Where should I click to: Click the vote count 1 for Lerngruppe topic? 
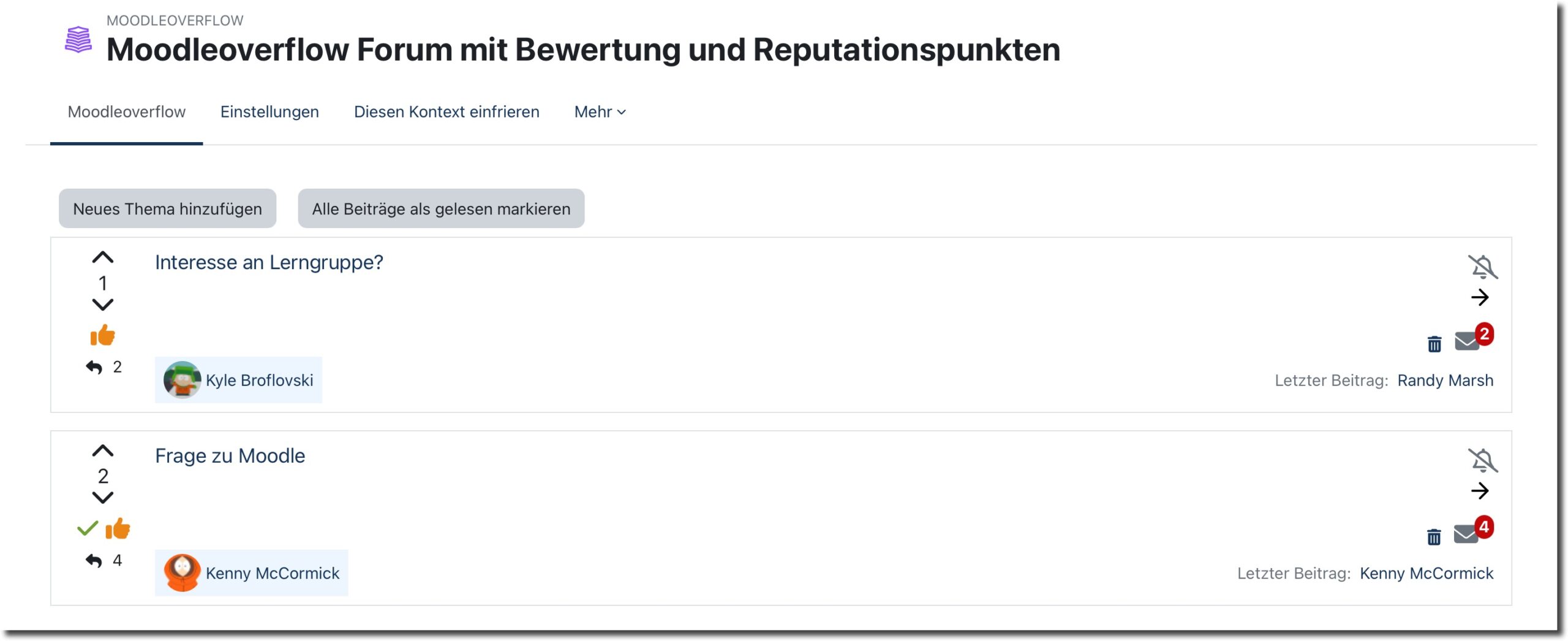click(x=103, y=283)
